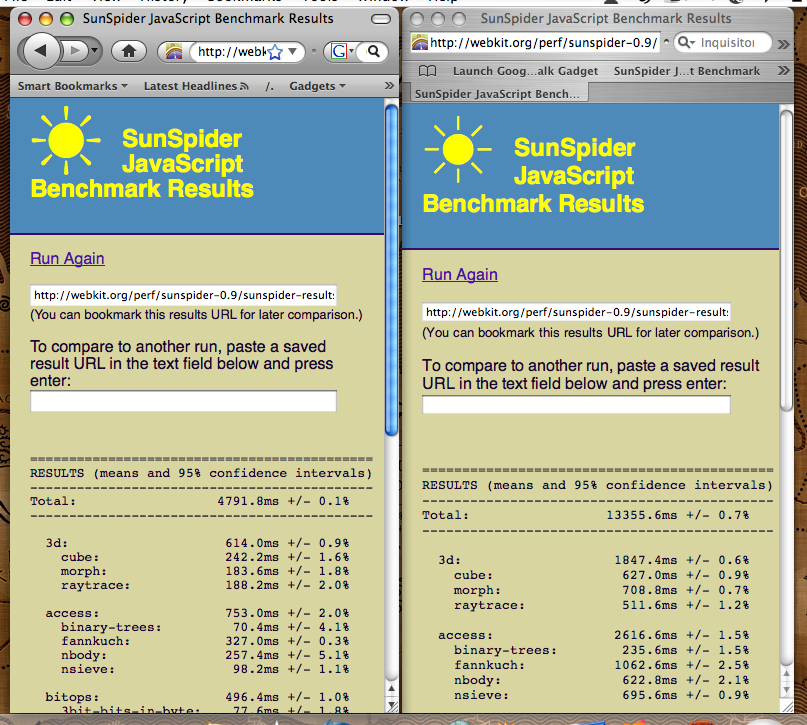
Task: Click the '3d: 614.0ms' row in the left window
Action: coord(197,543)
